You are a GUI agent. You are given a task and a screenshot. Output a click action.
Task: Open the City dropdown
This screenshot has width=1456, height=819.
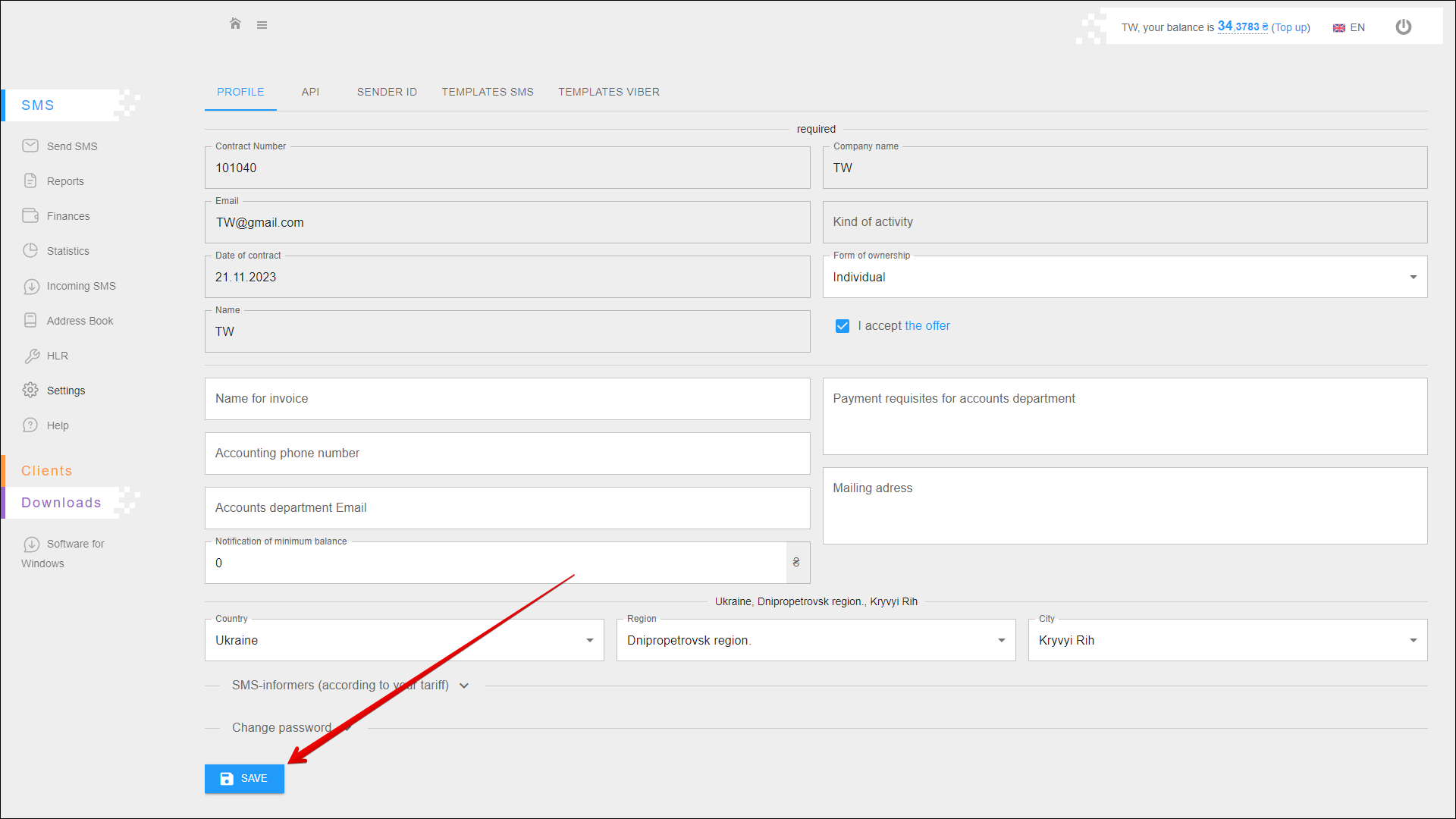tap(1227, 640)
